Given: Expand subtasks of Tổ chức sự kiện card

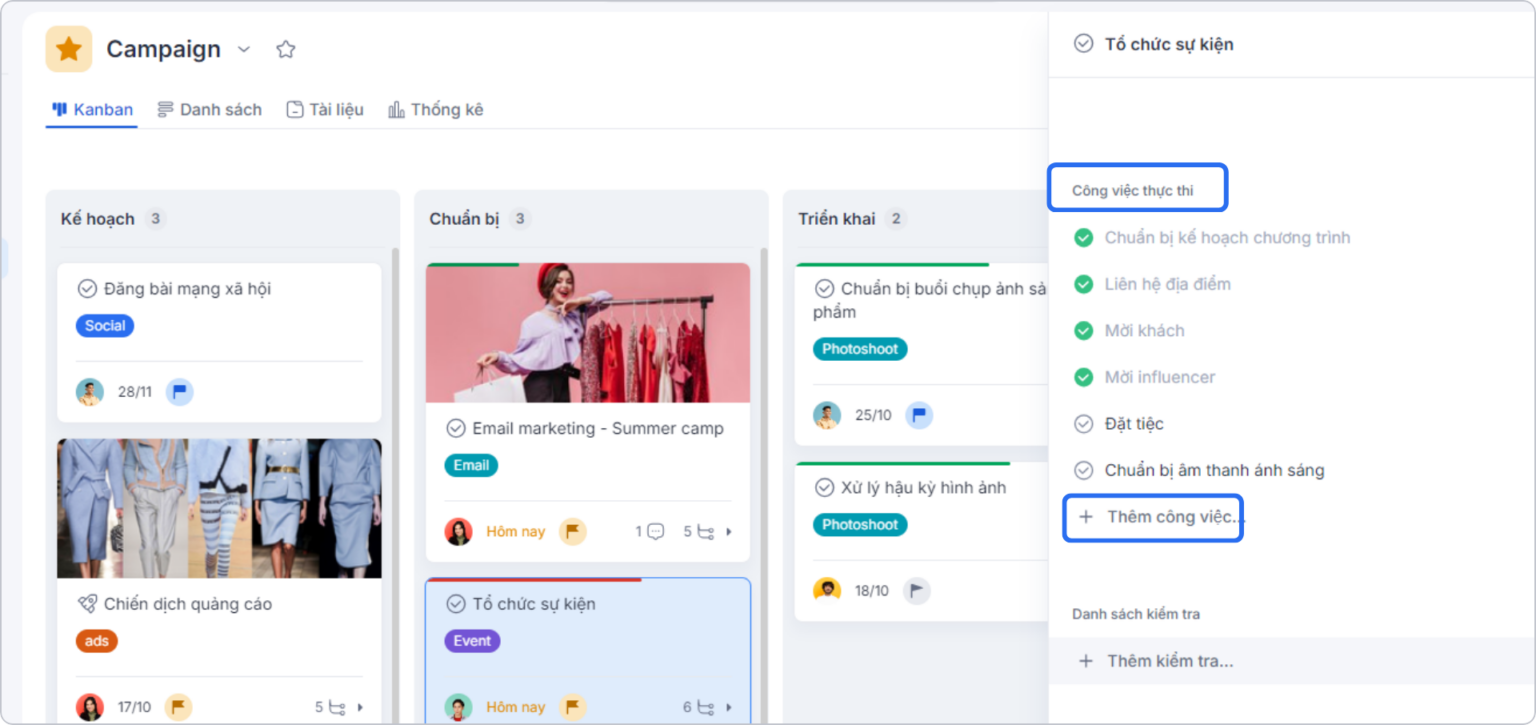Looking at the screenshot, I should point(729,707).
